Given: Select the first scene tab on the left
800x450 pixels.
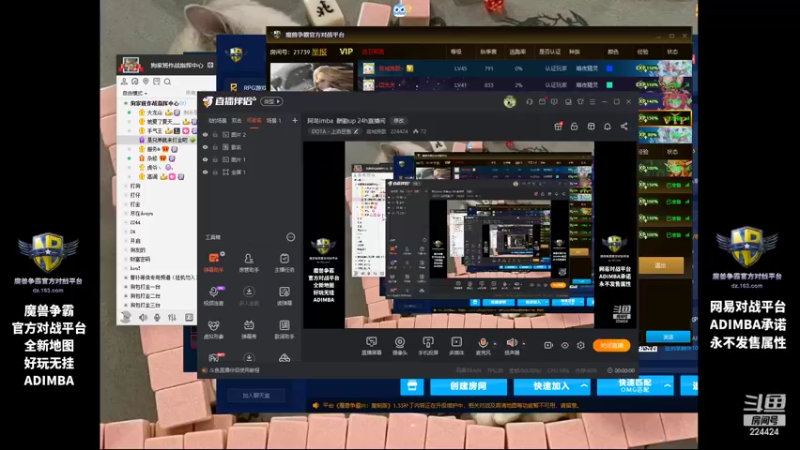Looking at the screenshot, I should [217, 121].
